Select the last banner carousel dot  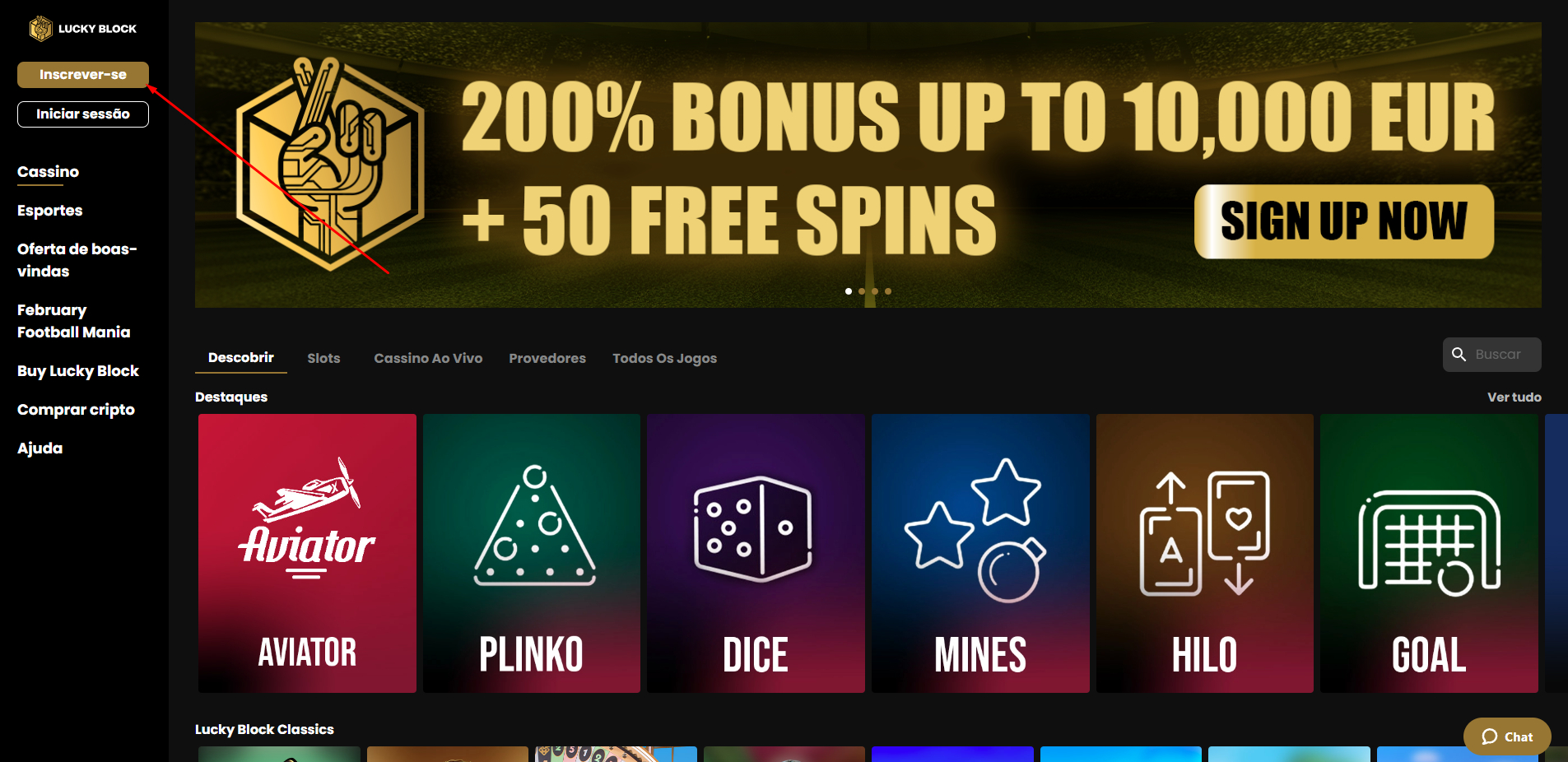pyautogui.click(x=888, y=291)
